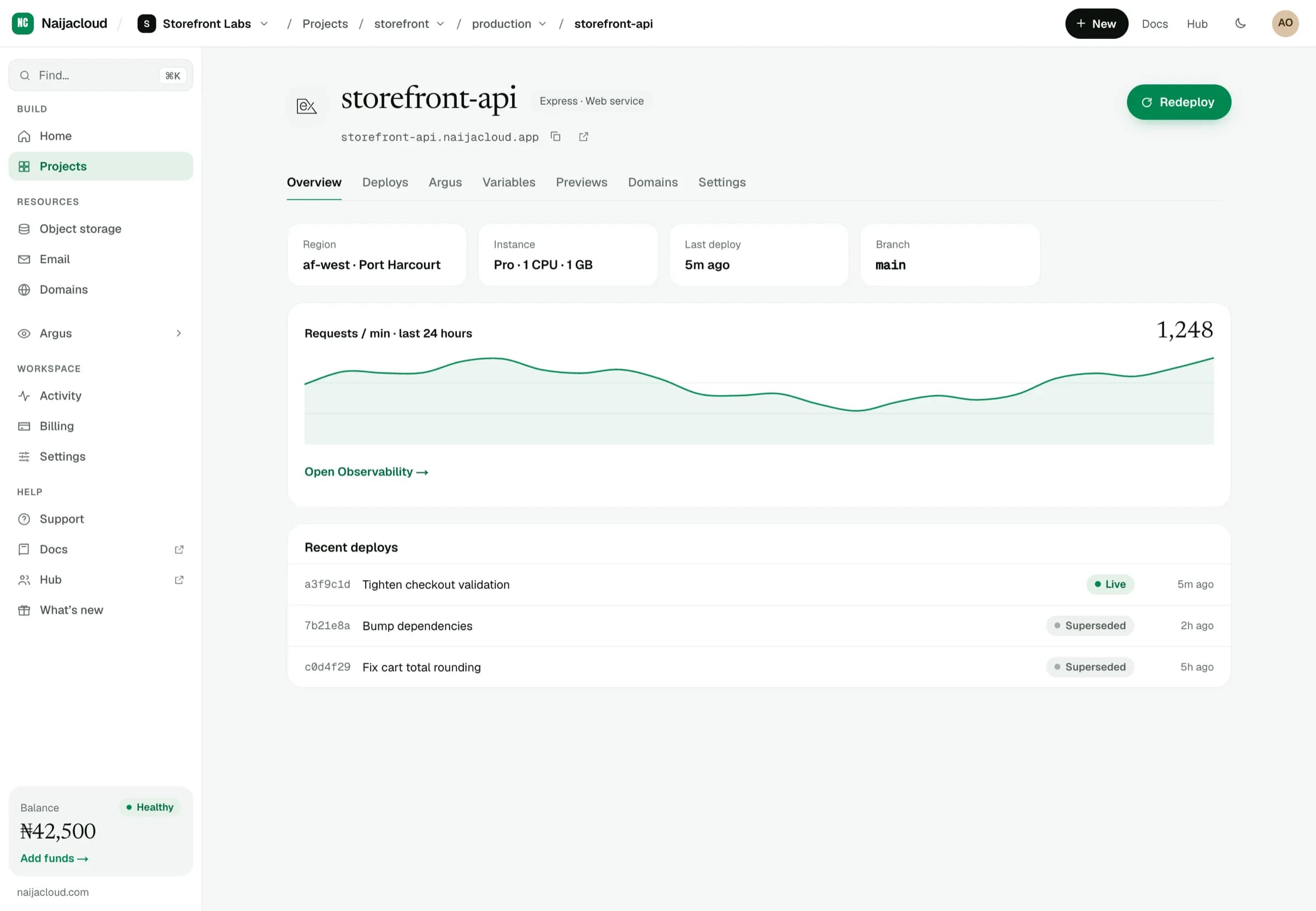Click the Projects breadcrumb
Screen dimensions: 1316x911
(x=325, y=24)
